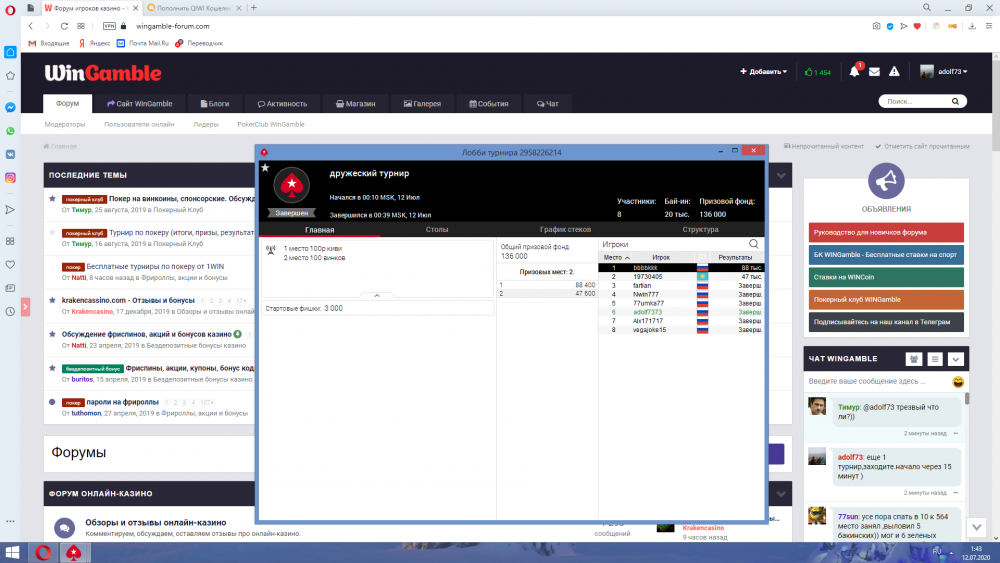Open the Покерный клуб WINGamble announcement
1000x563 pixels.
(x=885, y=299)
